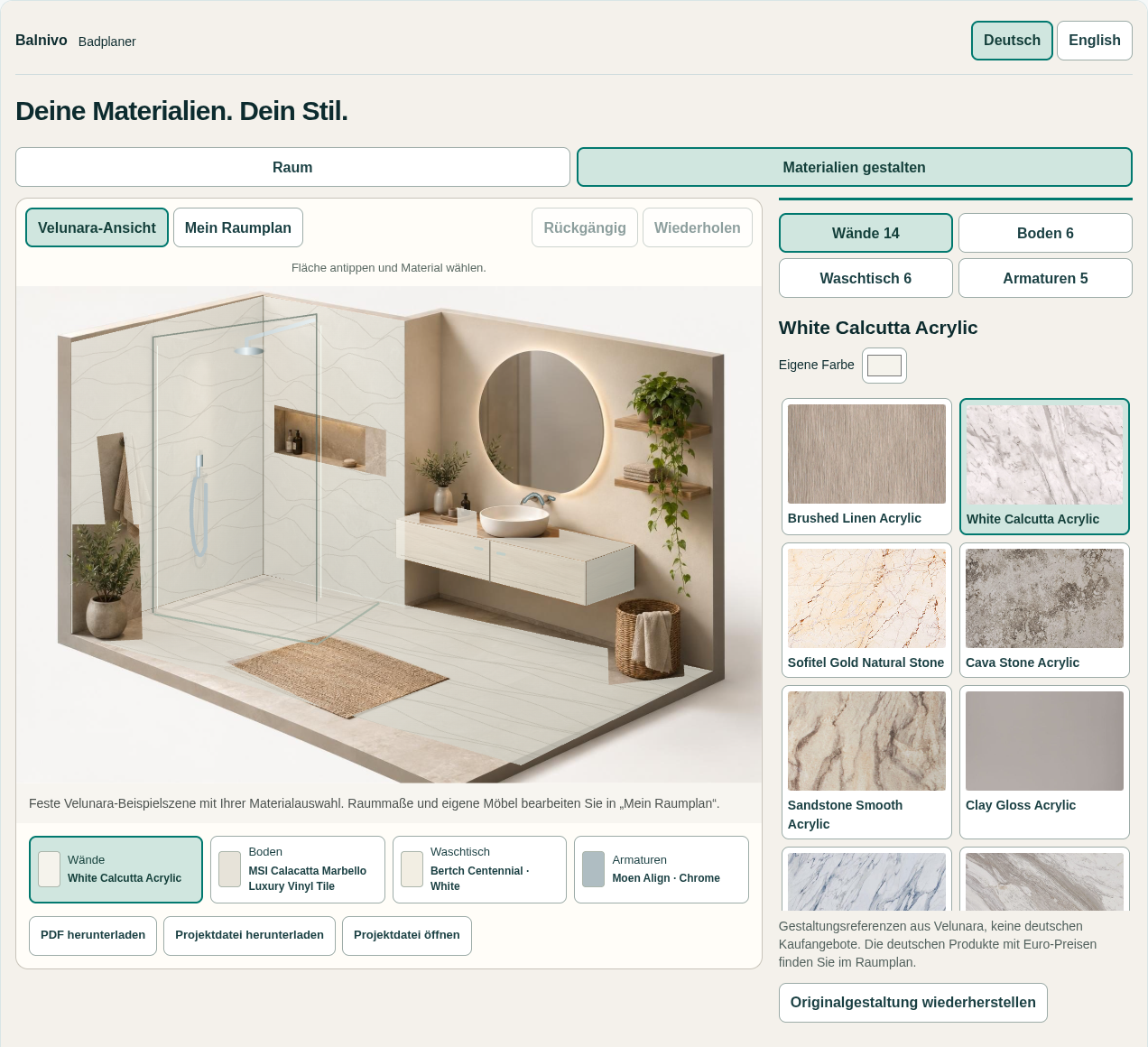The image size is (1148, 1047).
Task: Select the Waschtisch 6 material category
Action: (866, 278)
